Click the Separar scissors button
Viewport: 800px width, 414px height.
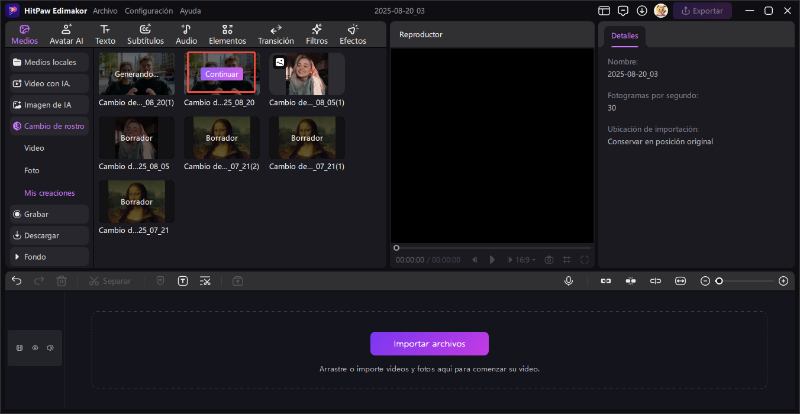click(110, 281)
